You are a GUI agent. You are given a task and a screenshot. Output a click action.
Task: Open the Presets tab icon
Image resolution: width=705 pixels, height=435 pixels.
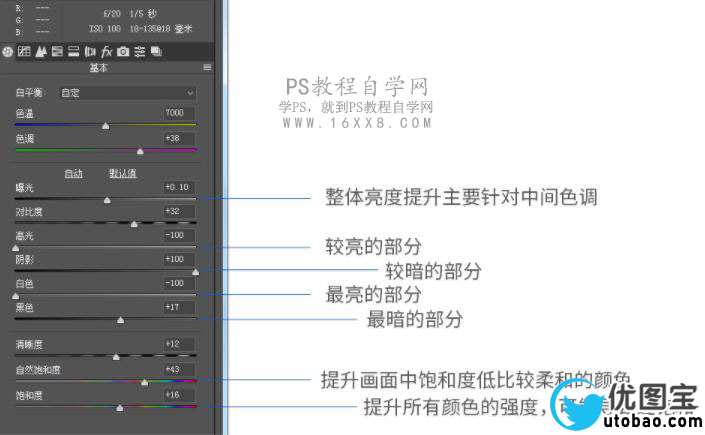pos(139,52)
